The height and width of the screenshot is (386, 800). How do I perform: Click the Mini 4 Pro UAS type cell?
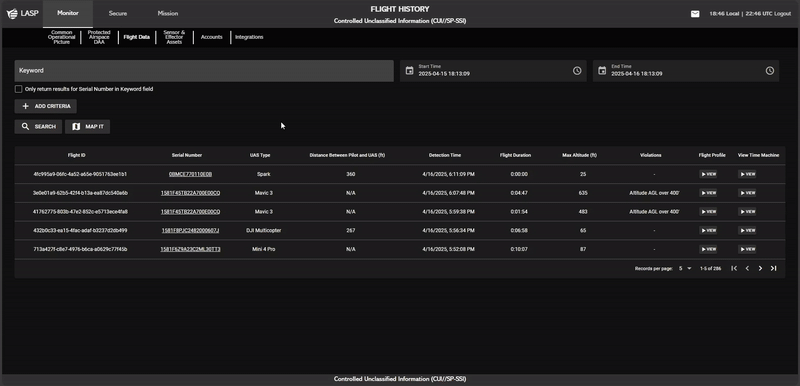(263, 249)
